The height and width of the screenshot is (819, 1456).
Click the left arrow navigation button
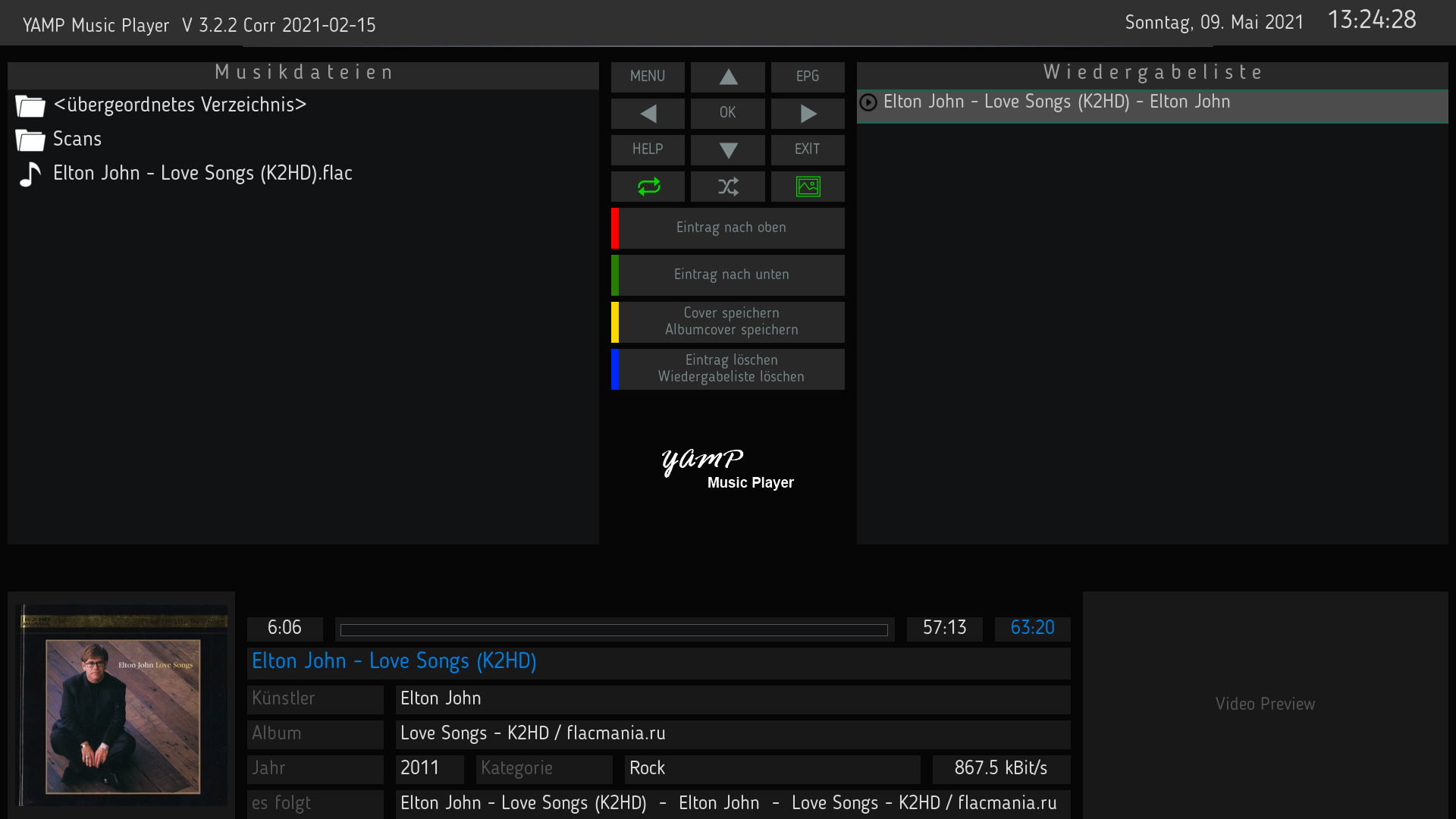(648, 114)
